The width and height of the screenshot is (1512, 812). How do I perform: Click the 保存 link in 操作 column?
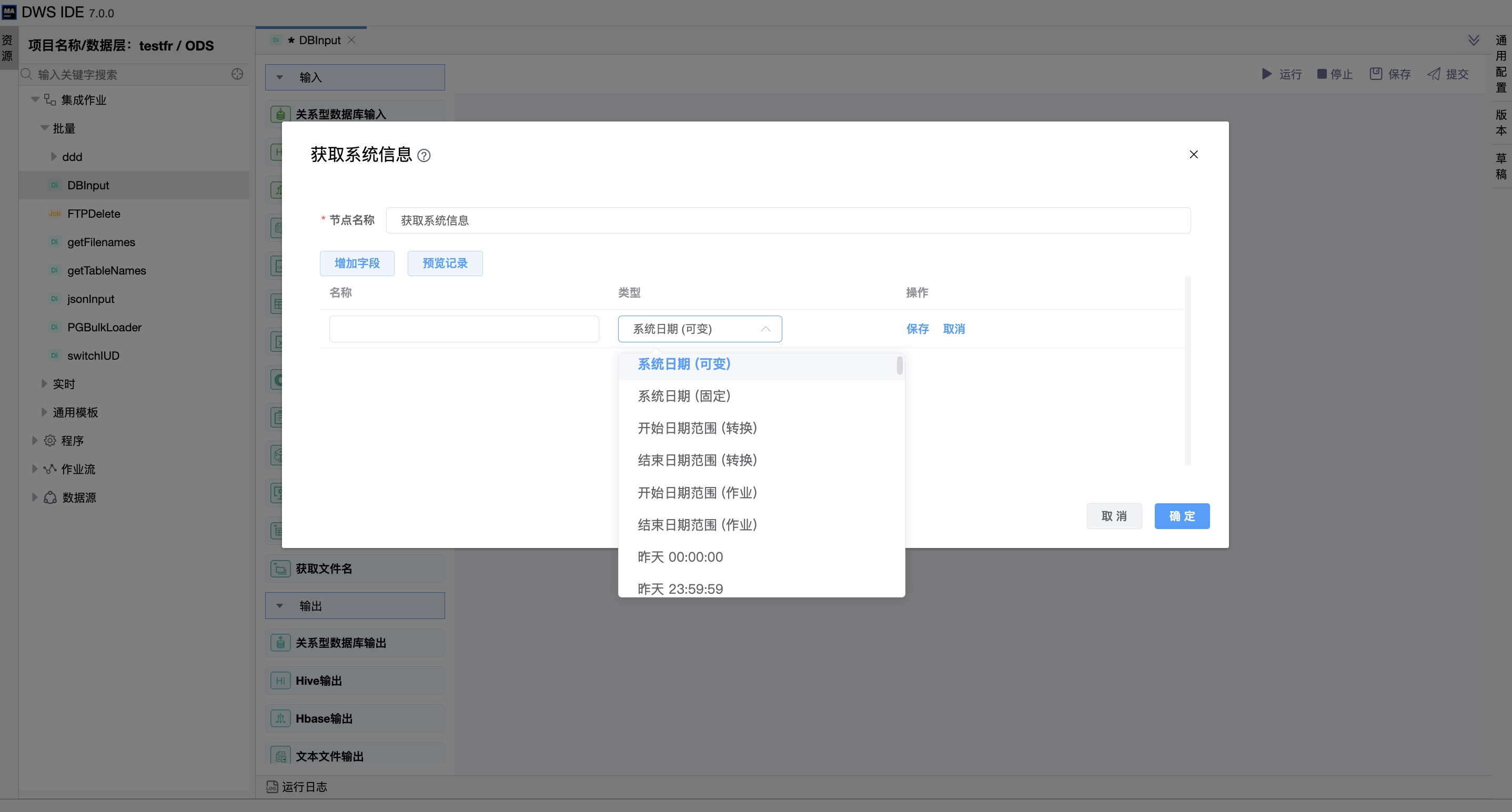point(917,329)
